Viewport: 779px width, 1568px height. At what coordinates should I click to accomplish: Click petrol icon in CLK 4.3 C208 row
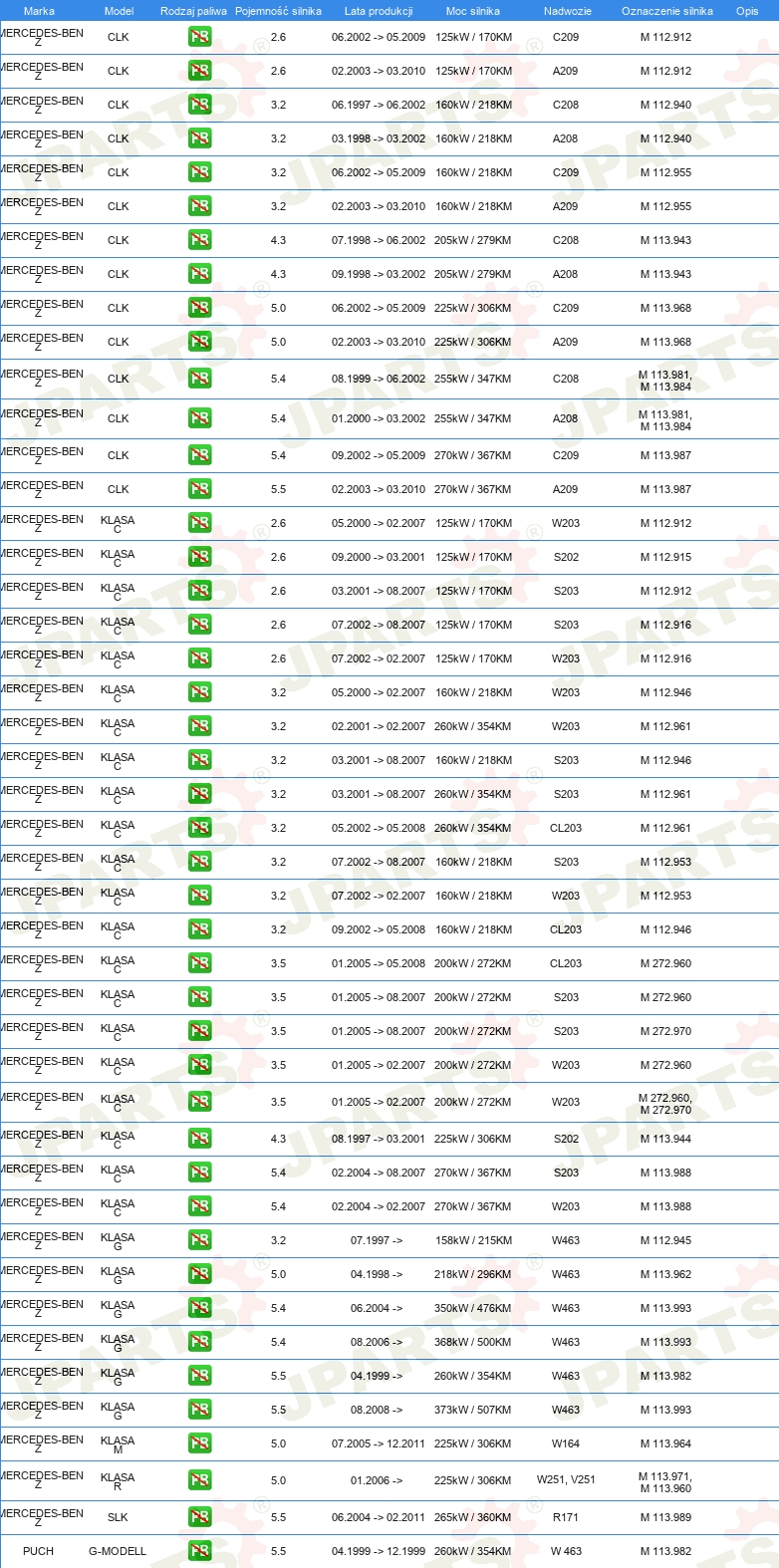pos(199,241)
